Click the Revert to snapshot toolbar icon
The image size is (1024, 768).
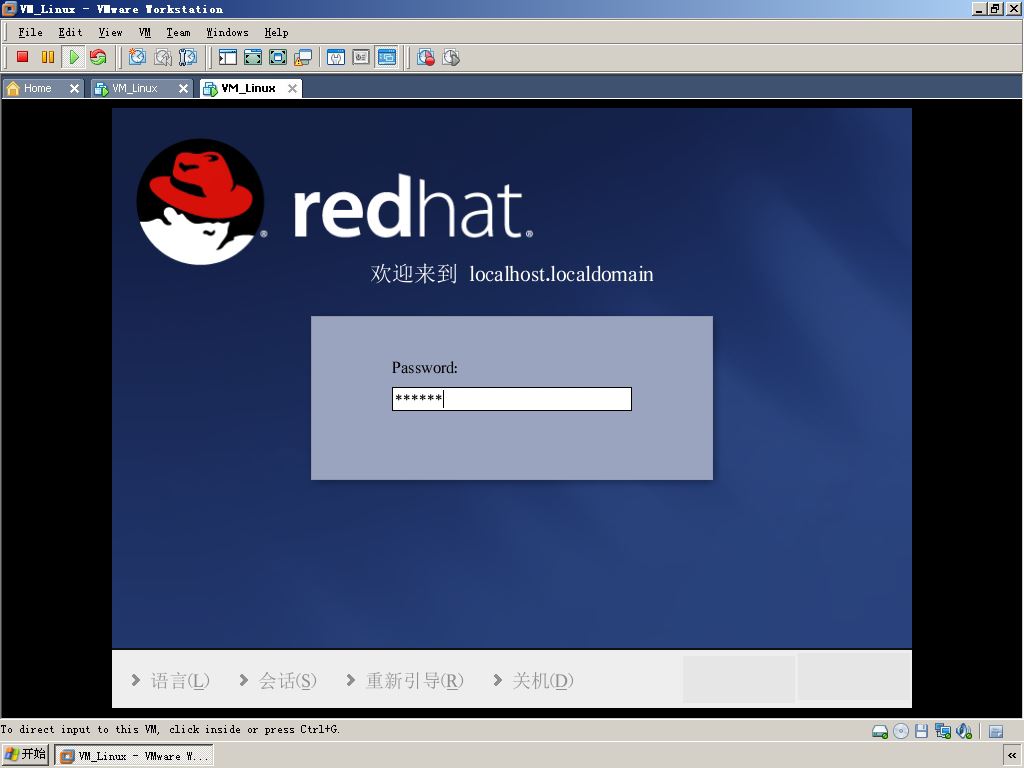pyautogui.click(x=163, y=57)
